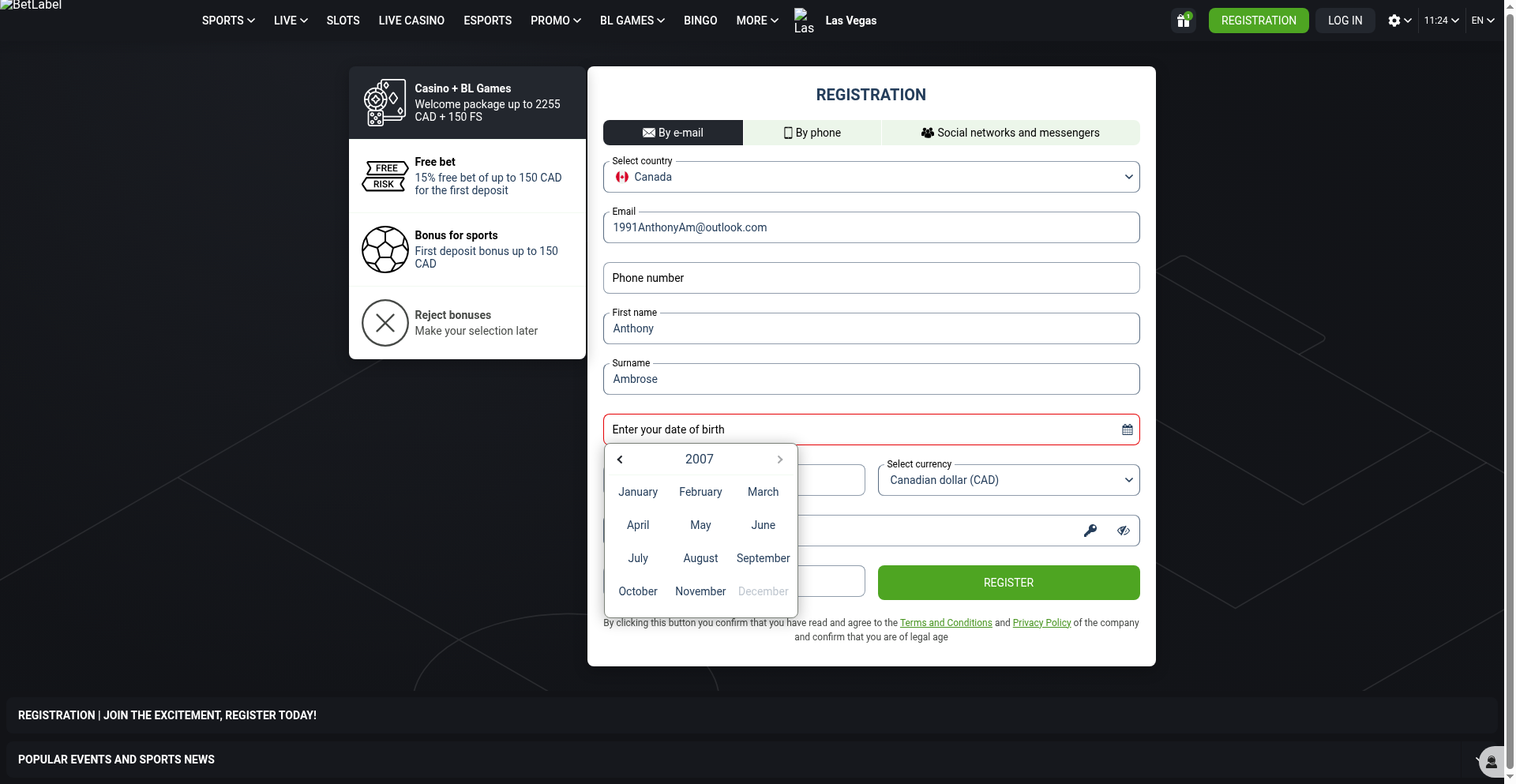Select the Free bet bonus option
1516x784 pixels.
(x=467, y=176)
